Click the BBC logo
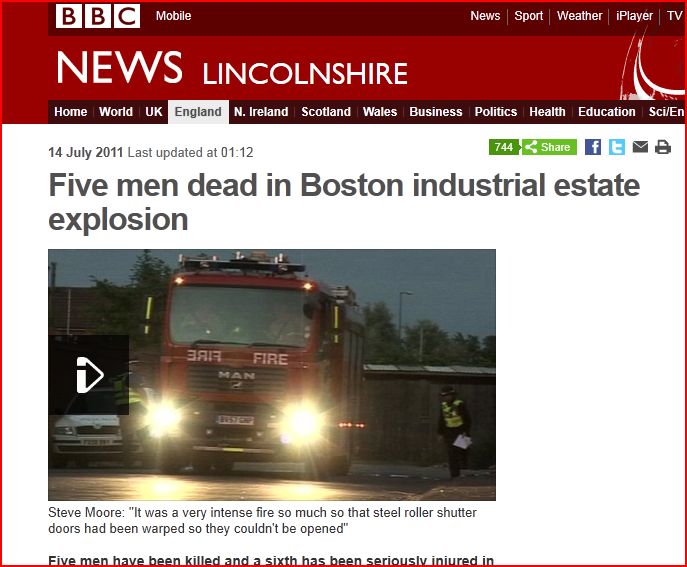This screenshot has height=567, width=687. point(98,16)
